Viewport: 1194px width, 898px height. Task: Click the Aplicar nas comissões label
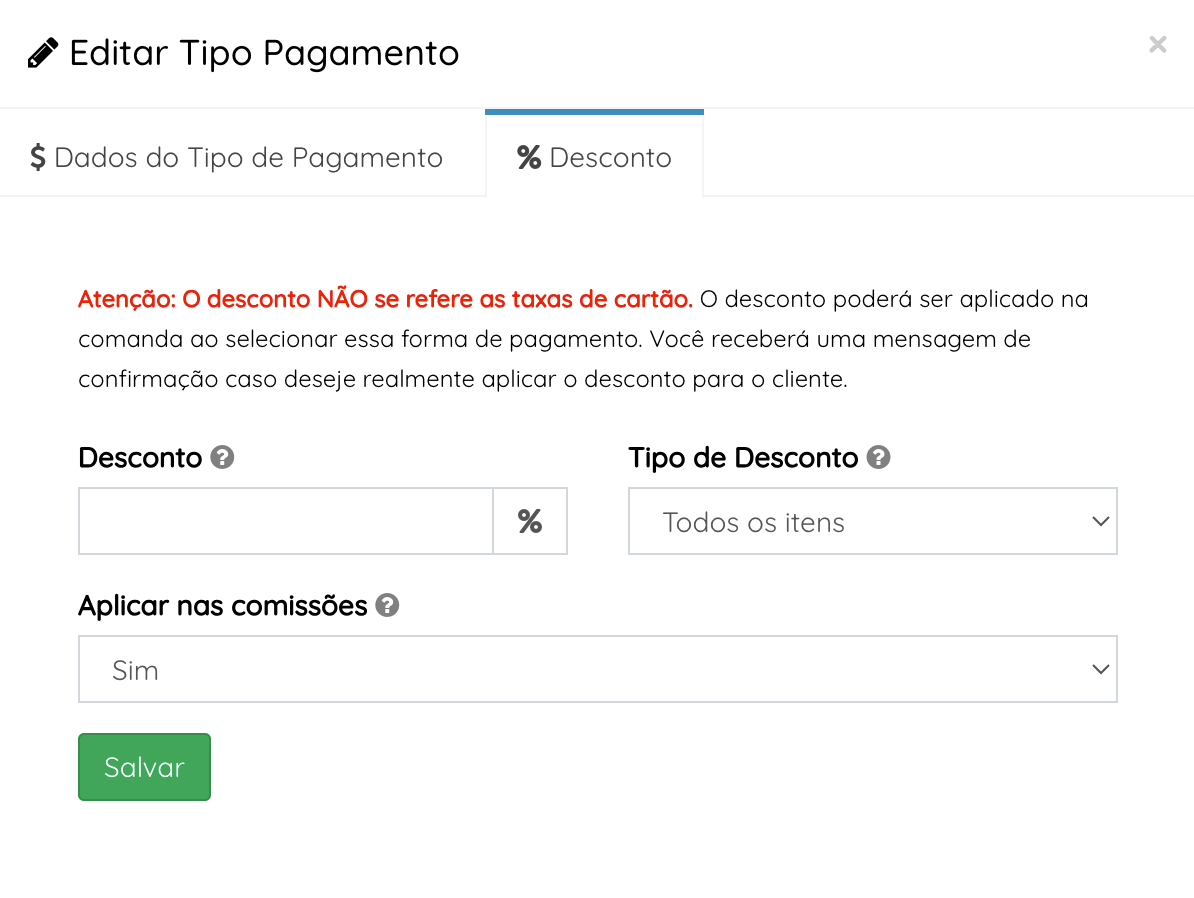pos(222,606)
